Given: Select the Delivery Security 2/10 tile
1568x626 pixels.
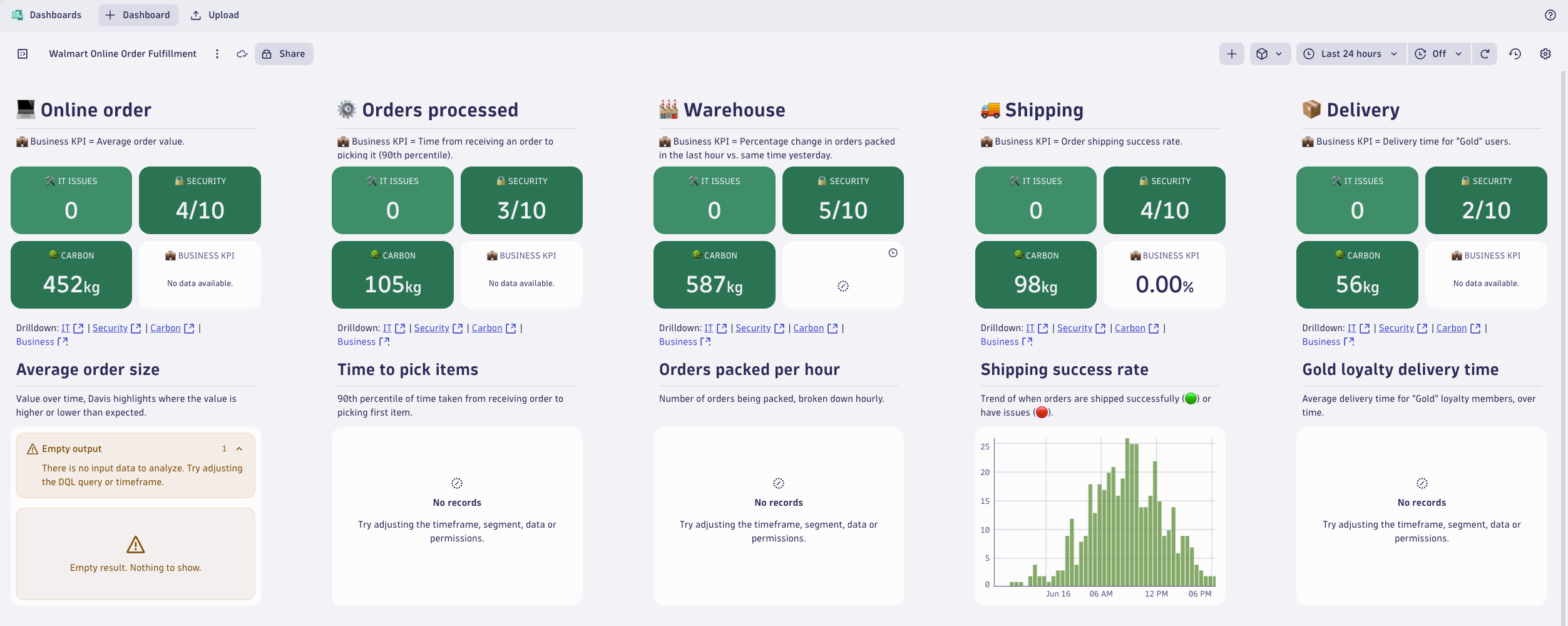Looking at the screenshot, I should (x=1486, y=200).
